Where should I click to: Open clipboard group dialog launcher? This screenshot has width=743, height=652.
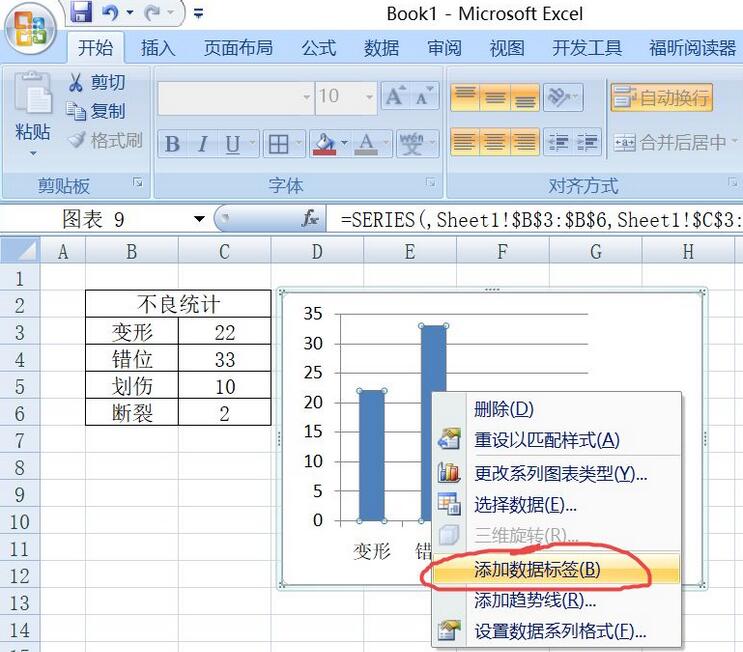(138, 182)
